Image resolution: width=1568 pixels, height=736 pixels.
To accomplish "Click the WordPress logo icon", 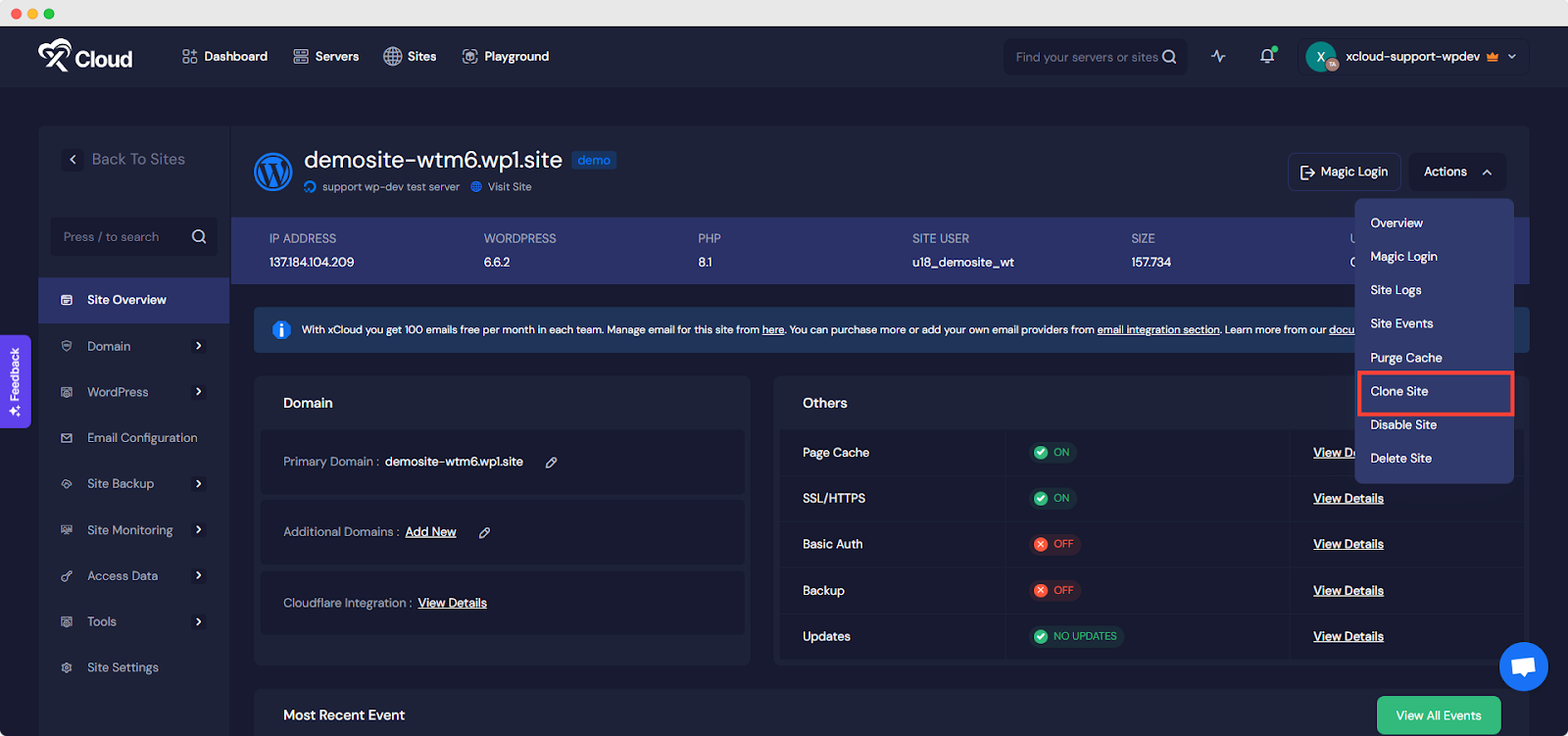I will click(x=273, y=172).
